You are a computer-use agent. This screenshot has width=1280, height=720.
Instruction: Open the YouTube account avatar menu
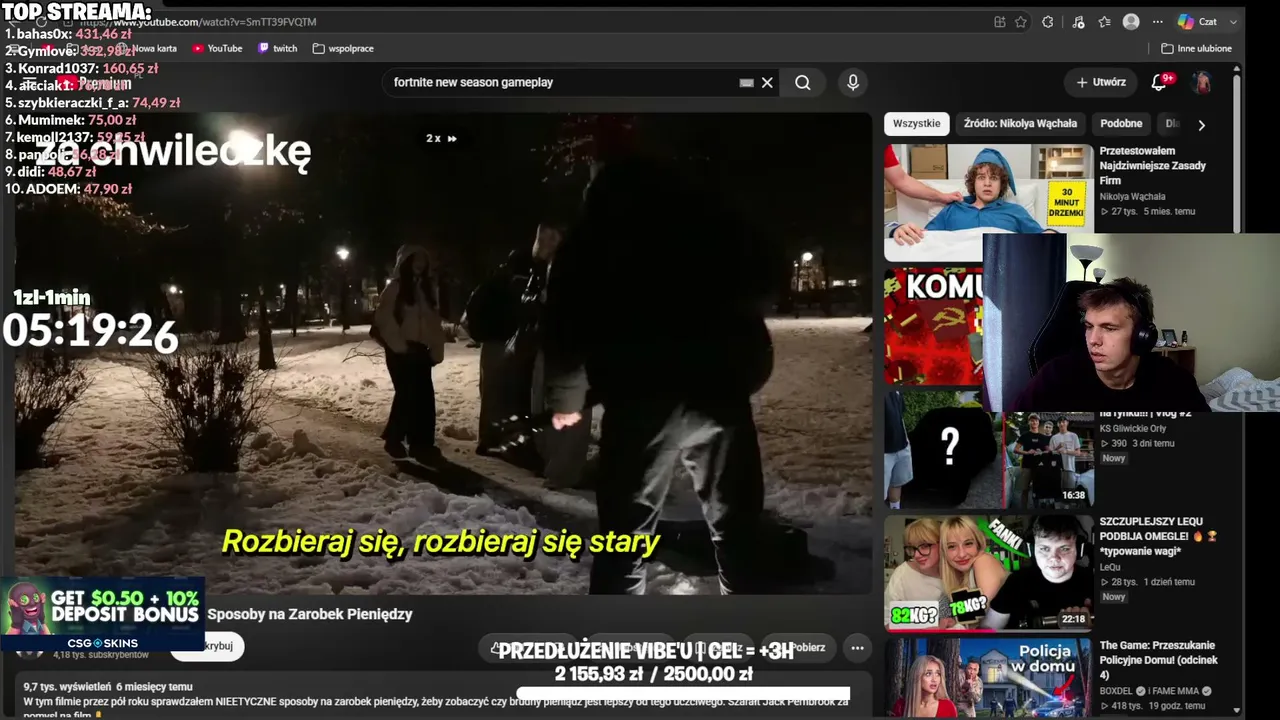click(x=1202, y=83)
